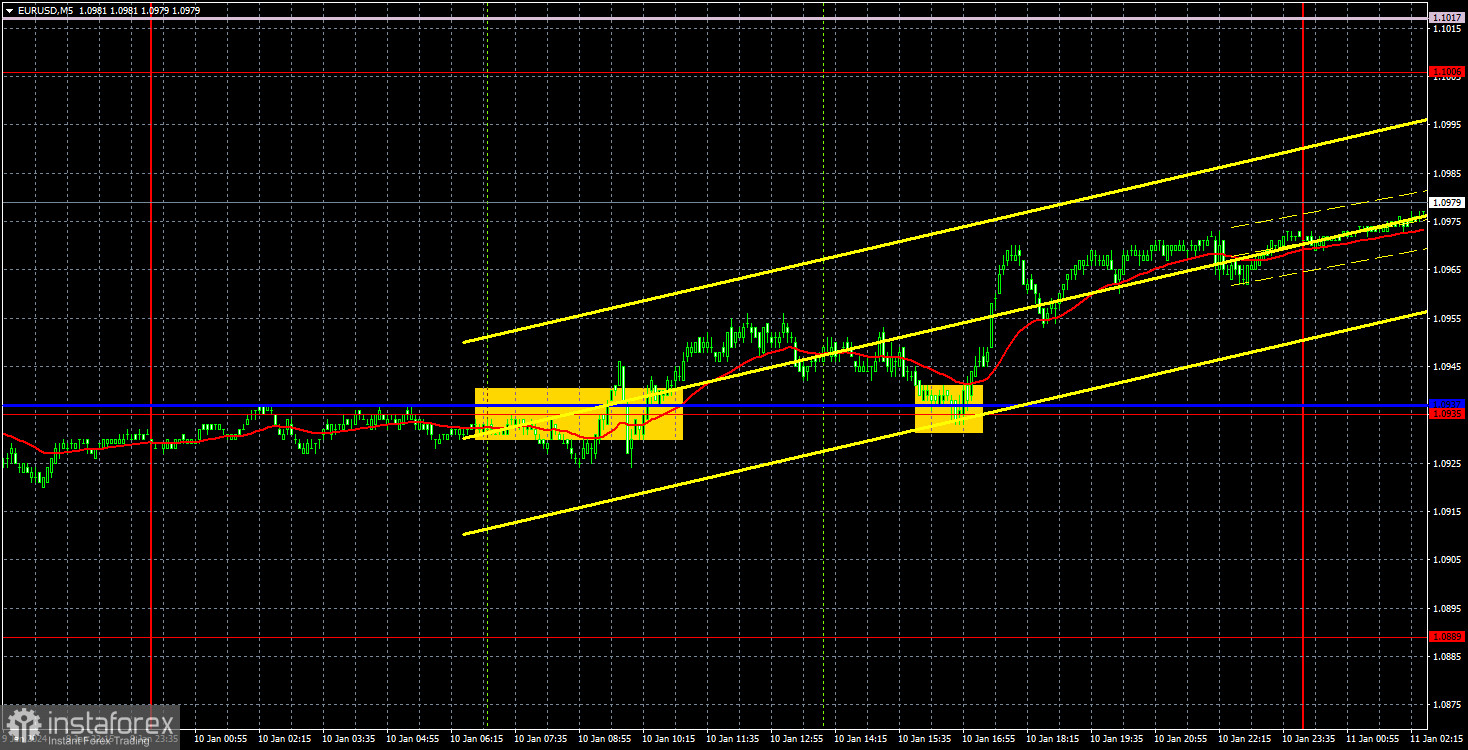Click the 10 Jan 22:15 time label

point(1244,739)
